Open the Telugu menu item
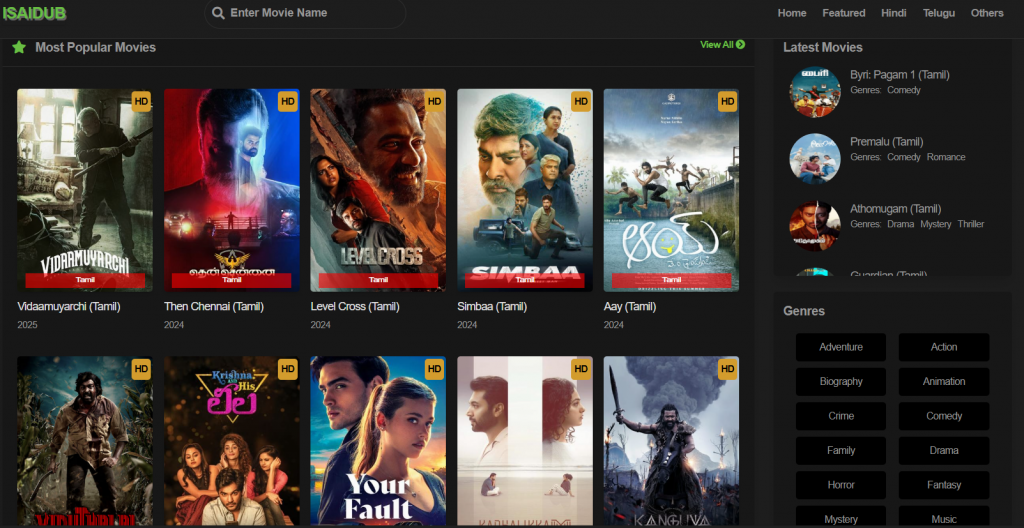1024x528 pixels. coord(938,13)
